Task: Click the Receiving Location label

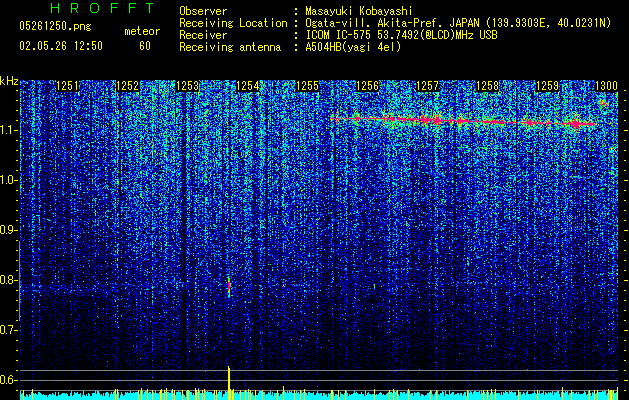Action: pos(233,23)
